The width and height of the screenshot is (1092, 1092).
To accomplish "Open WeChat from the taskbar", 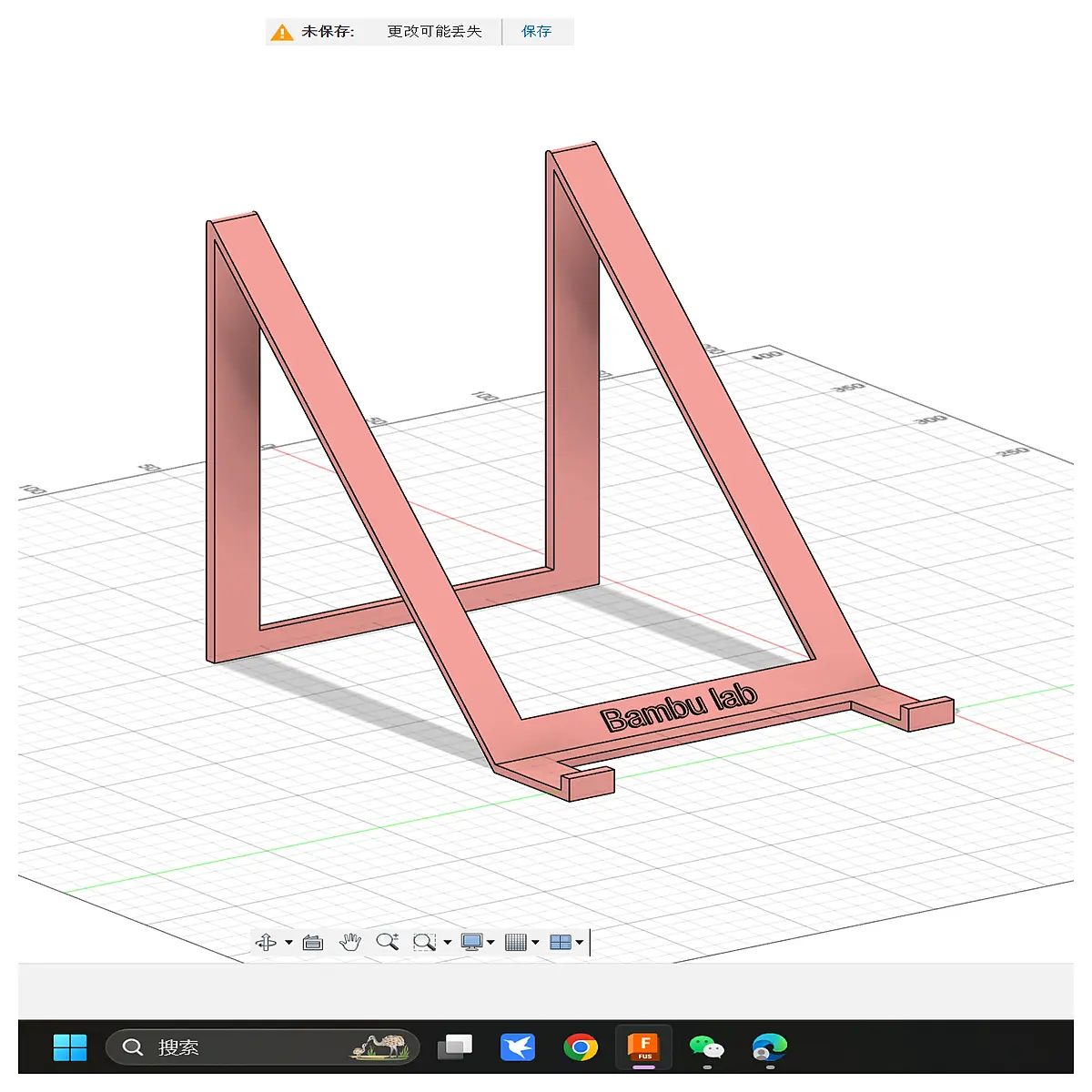I will [x=707, y=1047].
